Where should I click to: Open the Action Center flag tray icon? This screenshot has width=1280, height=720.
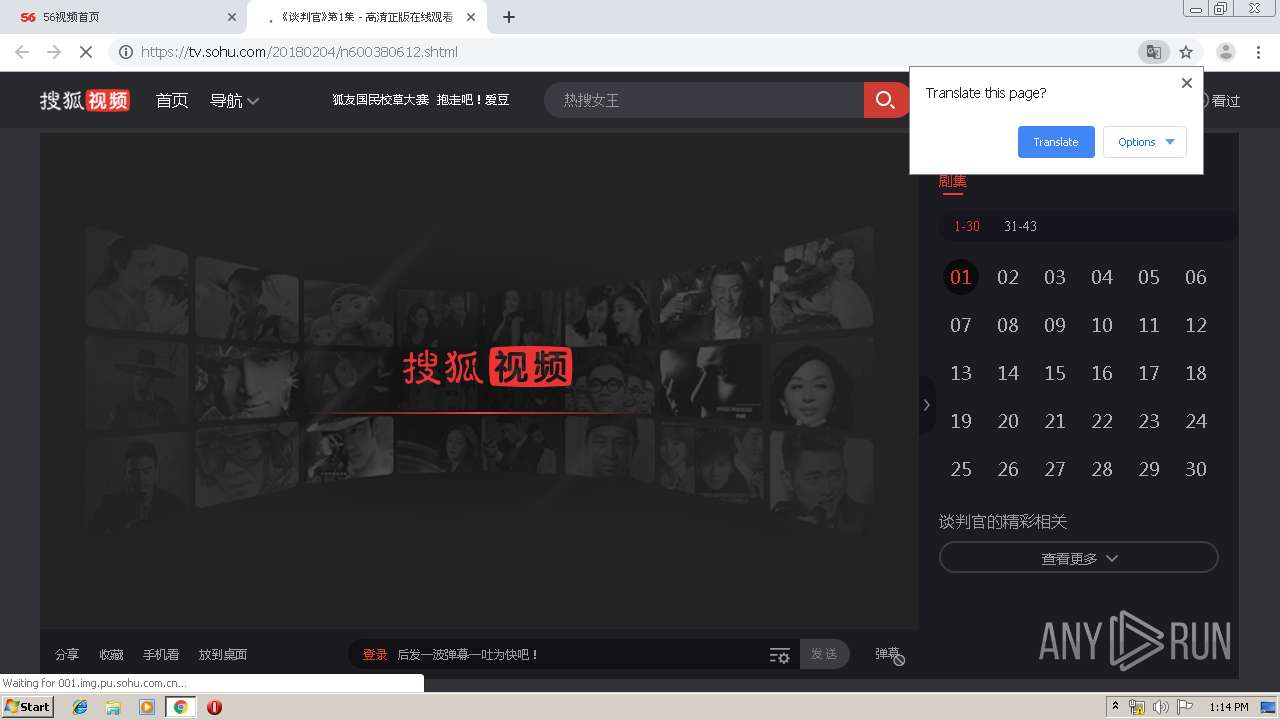click(1183, 707)
